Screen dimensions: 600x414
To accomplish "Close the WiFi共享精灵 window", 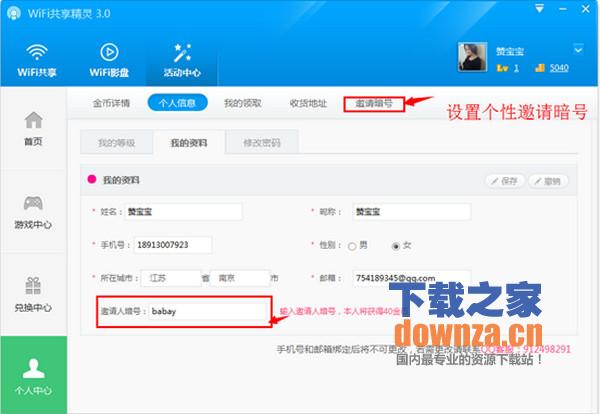I will click(x=586, y=8).
